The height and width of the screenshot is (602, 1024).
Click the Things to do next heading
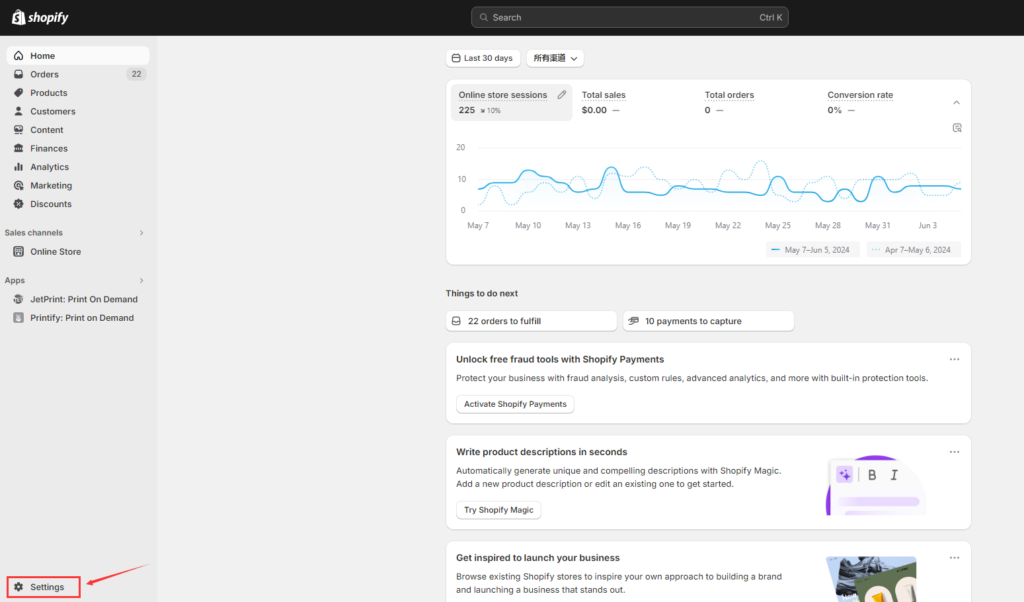tap(482, 293)
